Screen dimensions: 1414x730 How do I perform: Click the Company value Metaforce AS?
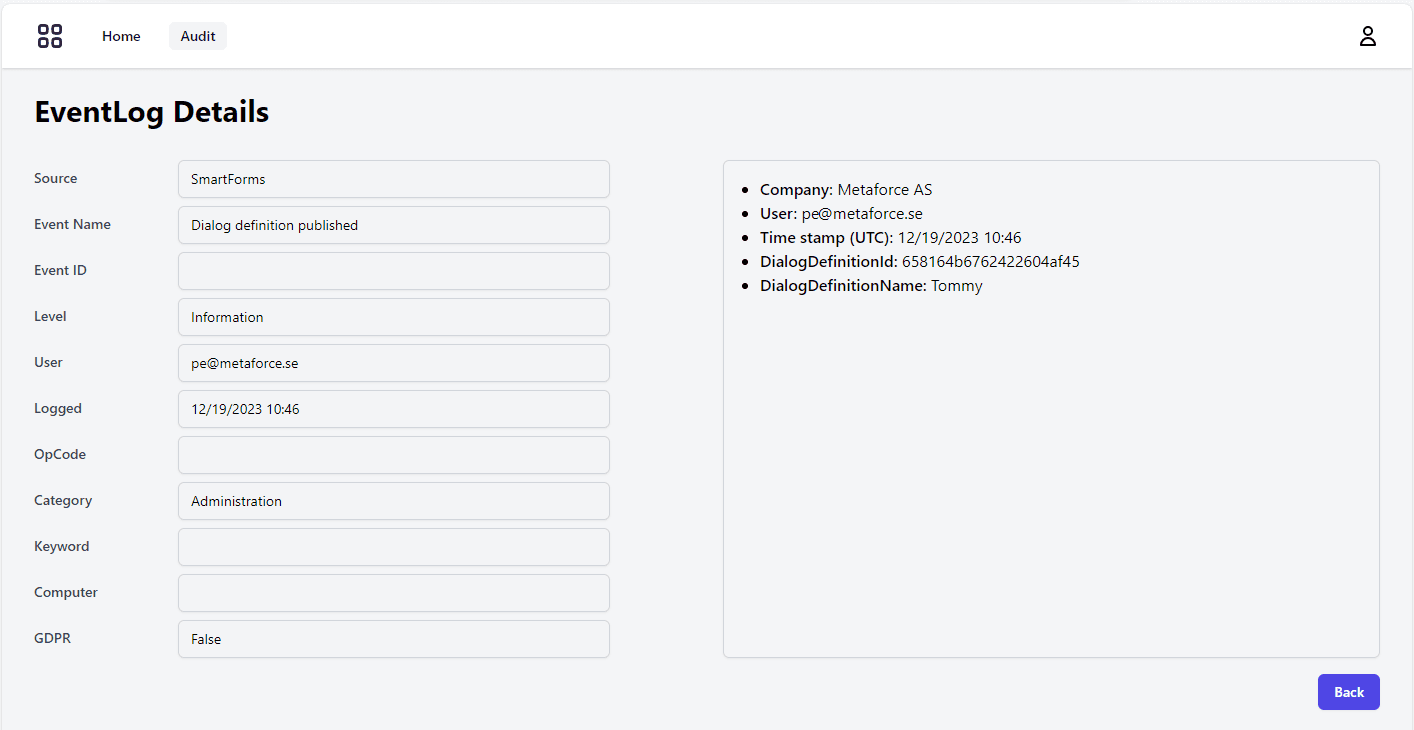coord(885,189)
